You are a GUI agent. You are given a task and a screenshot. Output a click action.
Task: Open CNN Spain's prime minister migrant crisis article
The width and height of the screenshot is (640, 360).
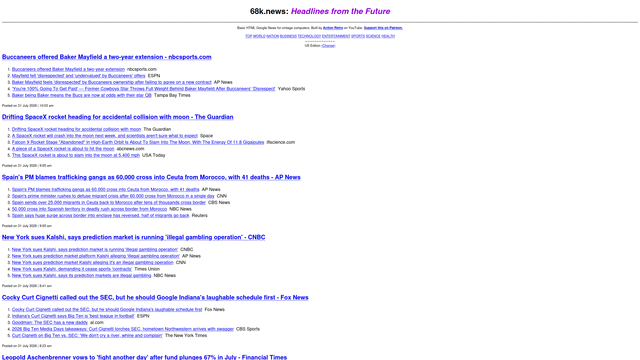coord(113,196)
